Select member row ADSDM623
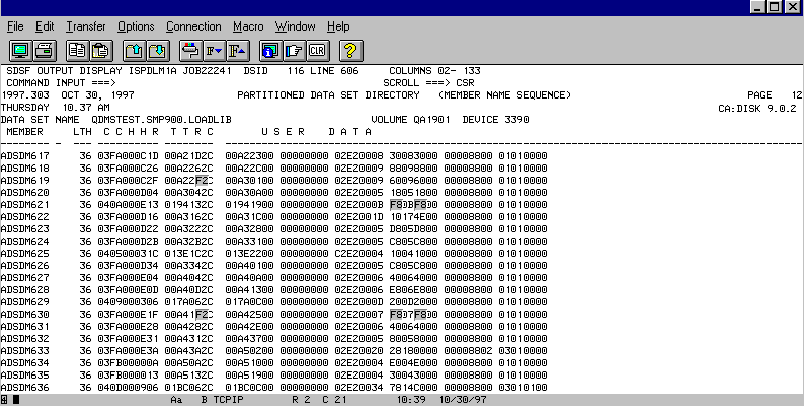The width and height of the screenshot is (804, 406). (274, 229)
